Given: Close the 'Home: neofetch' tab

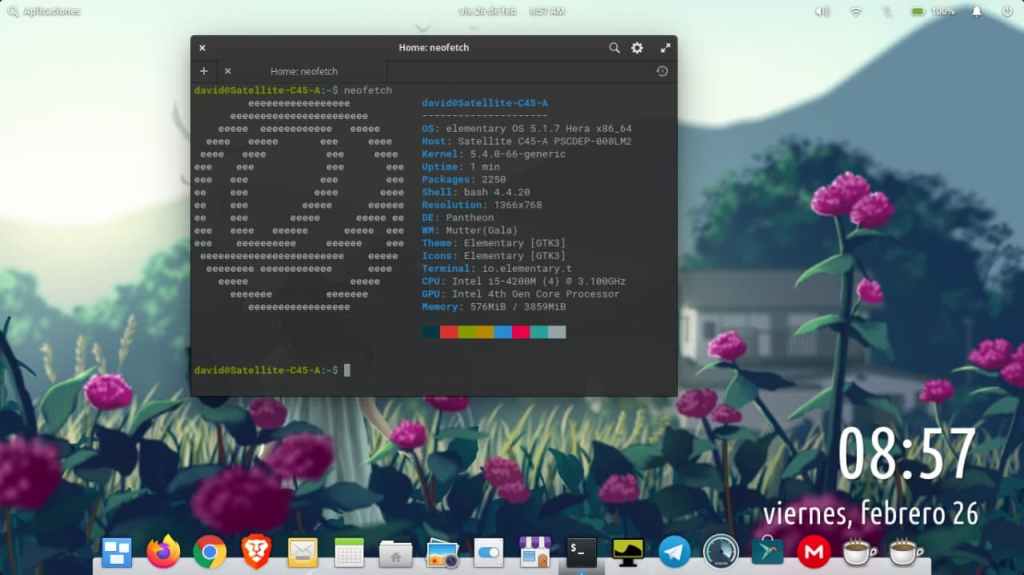Looking at the screenshot, I should click(x=228, y=72).
